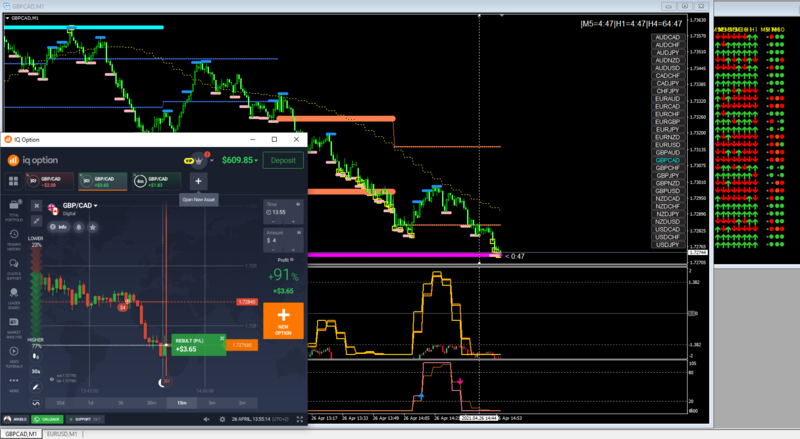Decrease expiration Time with minus

point(273,221)
